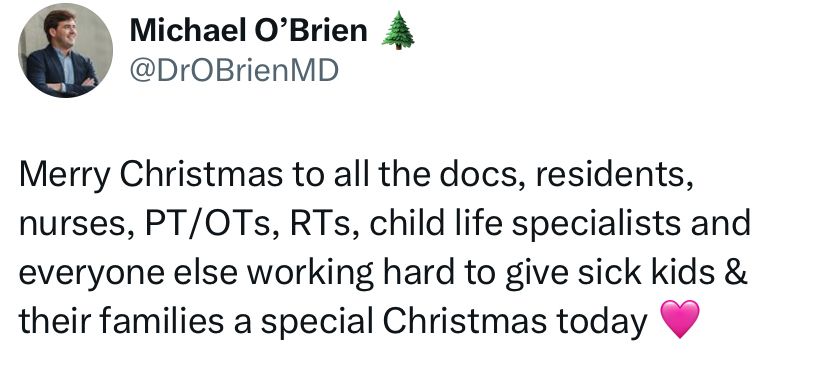The width and height of the screenshot is (828, 366).
Task: Open the @DrOBrienMD handle link
Action: coord(234,71)
